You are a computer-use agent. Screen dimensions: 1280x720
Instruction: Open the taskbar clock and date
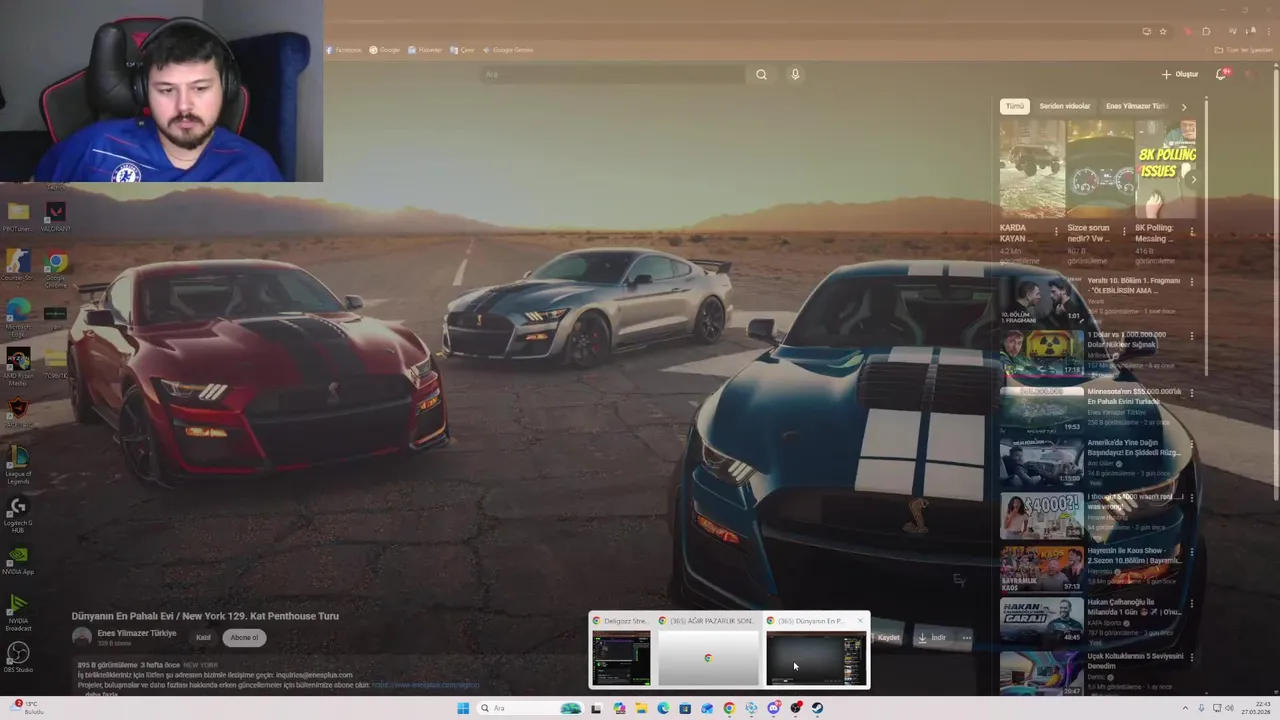(1255, 708)
